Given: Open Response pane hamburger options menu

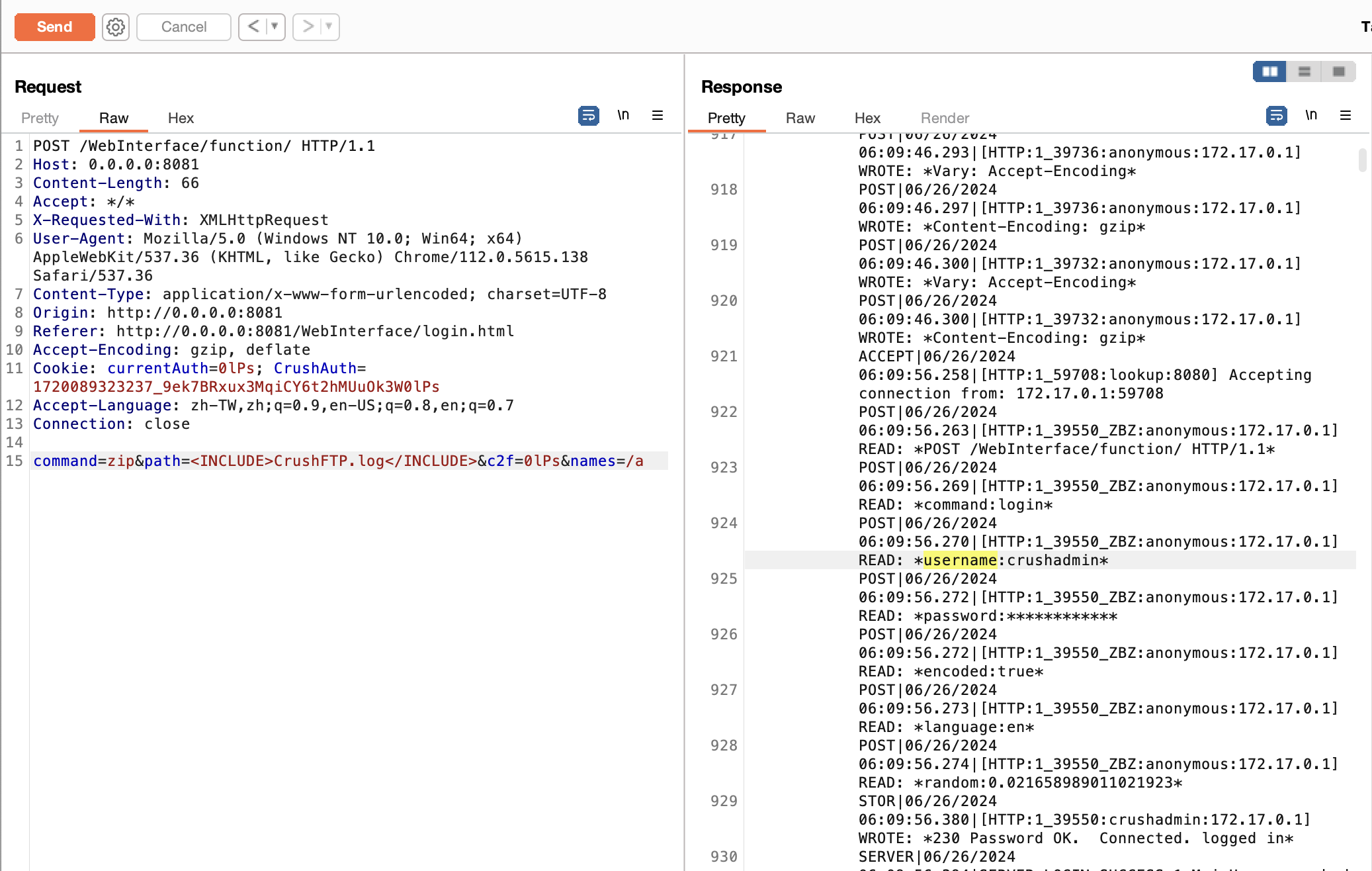Looking at the screenshot, I should pos(1346,116).
